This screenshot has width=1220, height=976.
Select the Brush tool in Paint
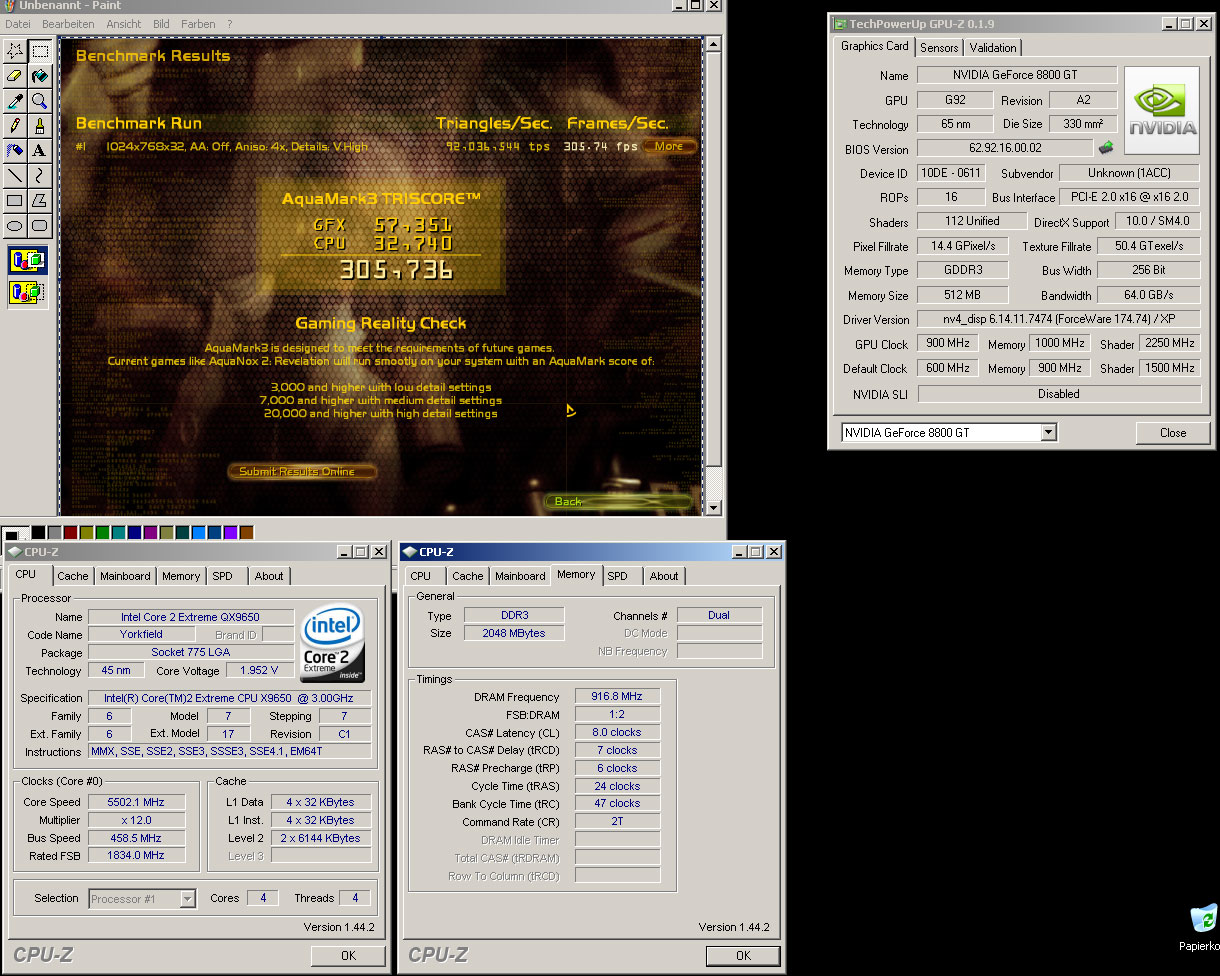(x=39, y=125)
